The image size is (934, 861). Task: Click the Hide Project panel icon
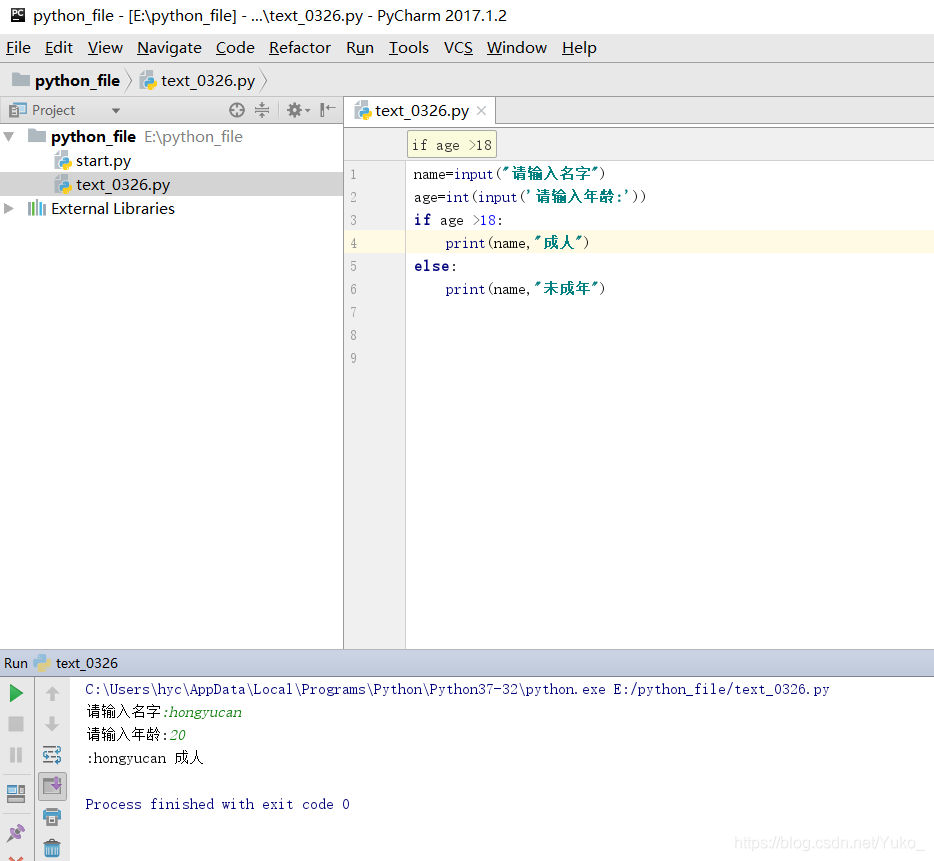[x=328, y=110]
